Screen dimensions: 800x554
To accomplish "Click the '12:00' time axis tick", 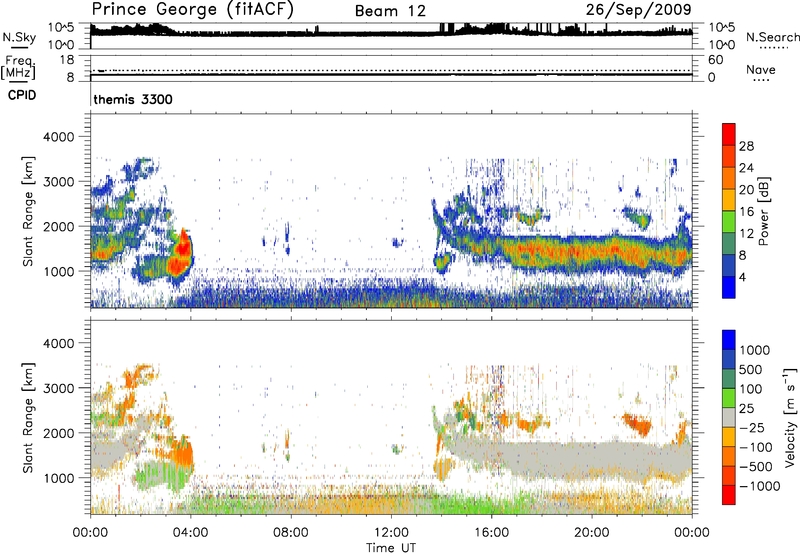I will tap(391, 533).
